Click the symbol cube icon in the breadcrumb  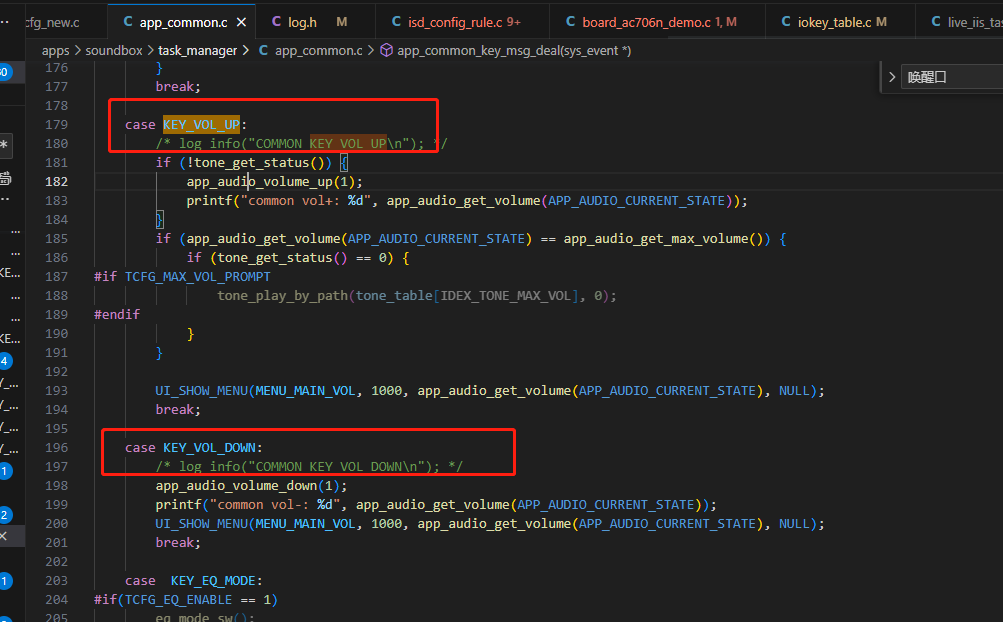coord(386,51)
